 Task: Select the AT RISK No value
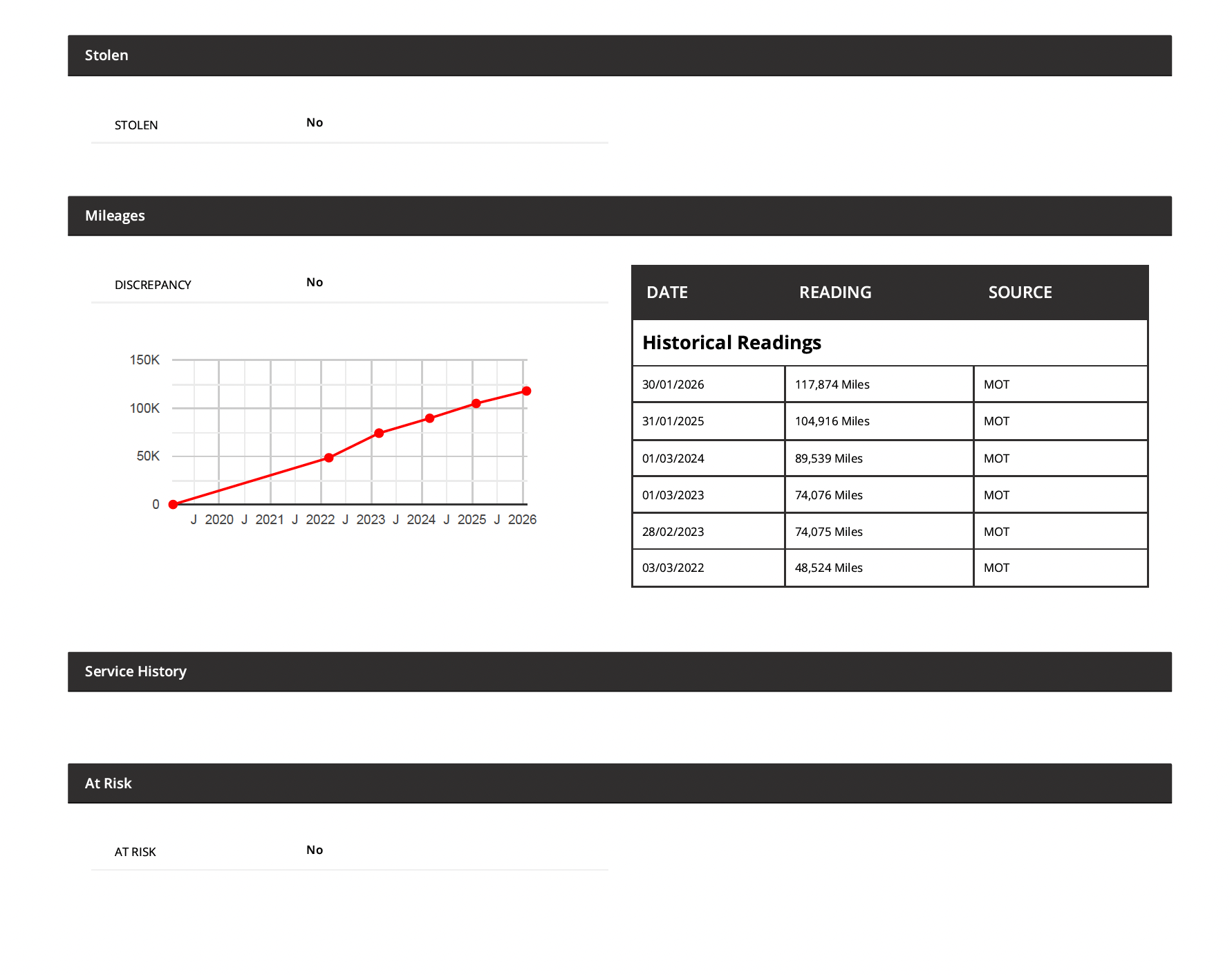pos(315,850)
